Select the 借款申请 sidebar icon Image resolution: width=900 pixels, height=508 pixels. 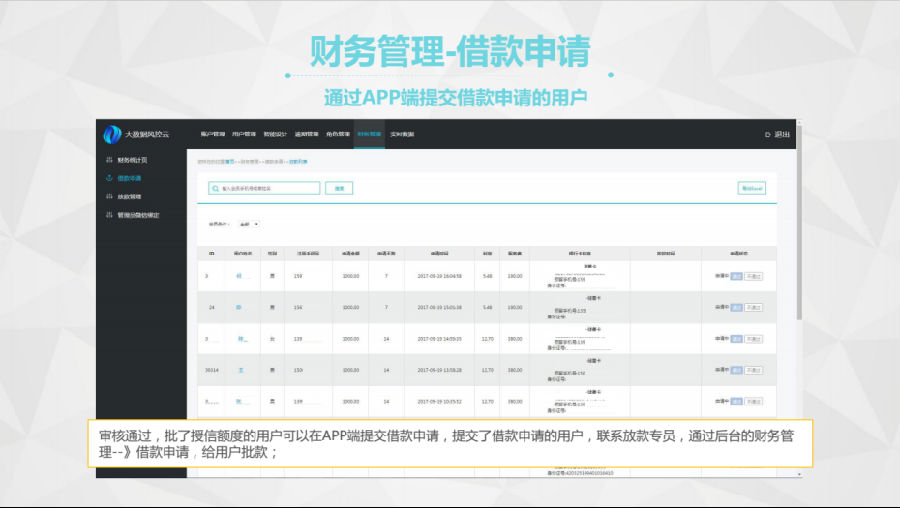(108, 178)
